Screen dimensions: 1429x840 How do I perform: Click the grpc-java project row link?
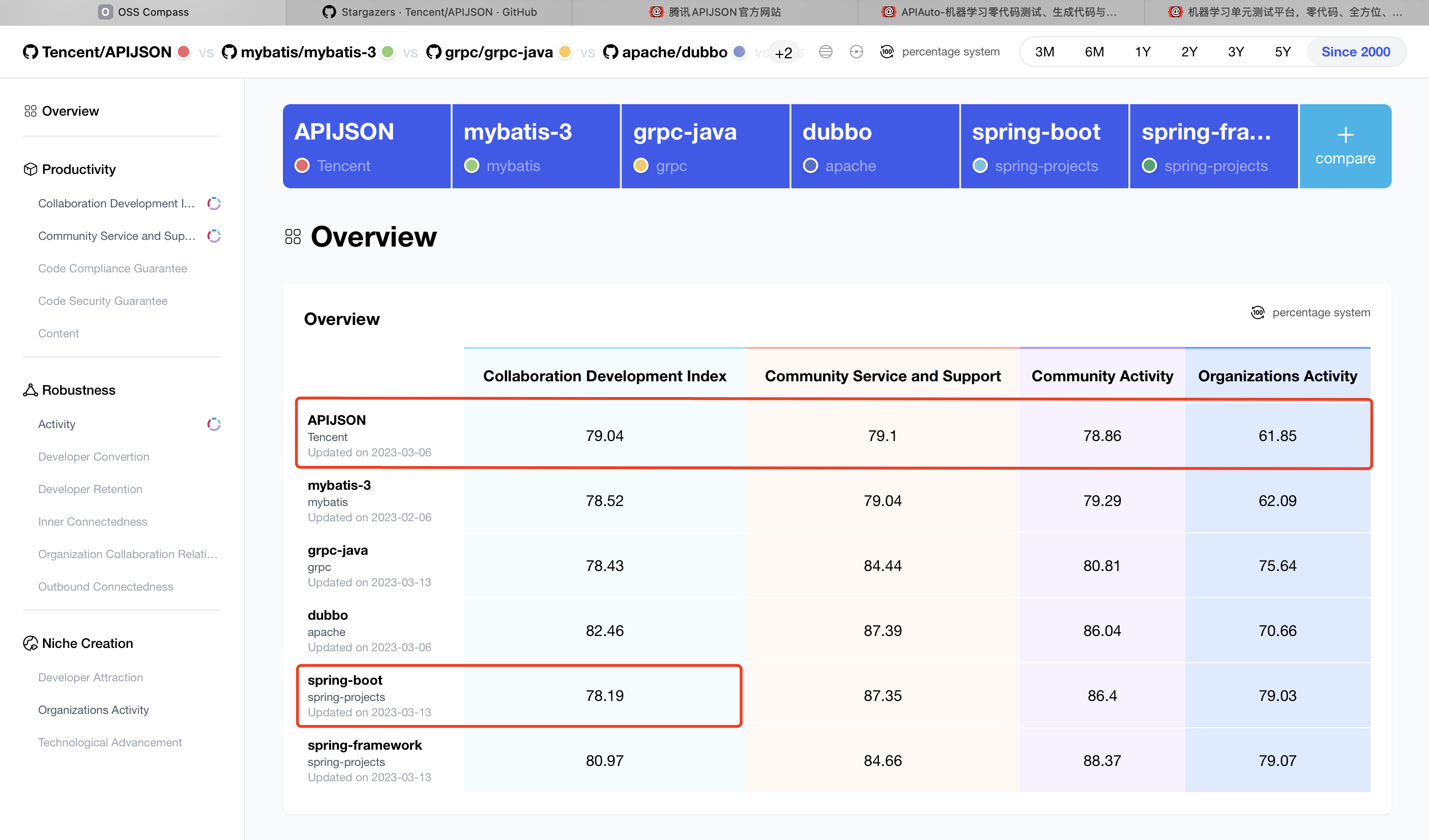(x=337, y=550)
